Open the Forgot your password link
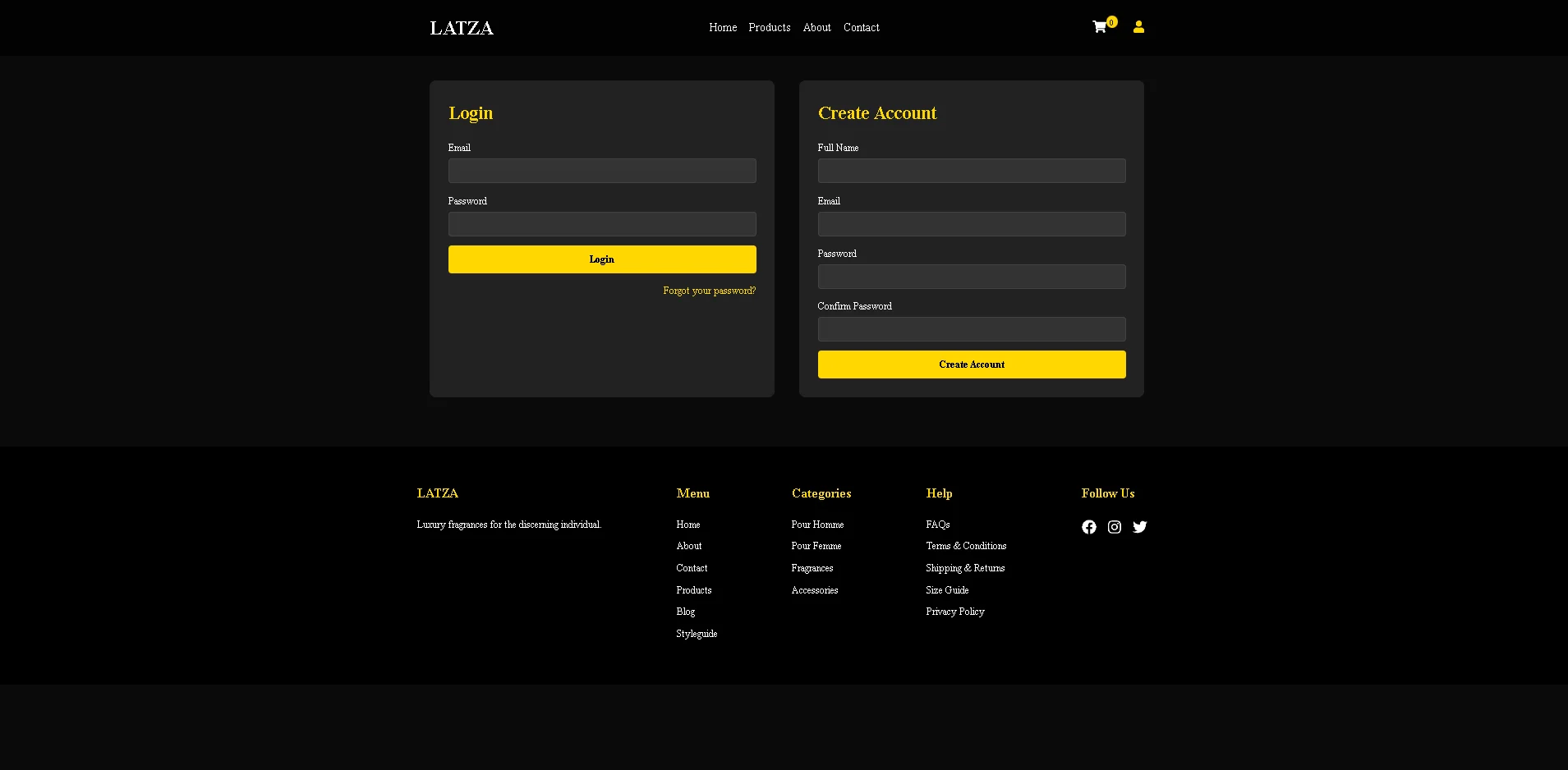The image size is (1568, 770). coord(709,290)
